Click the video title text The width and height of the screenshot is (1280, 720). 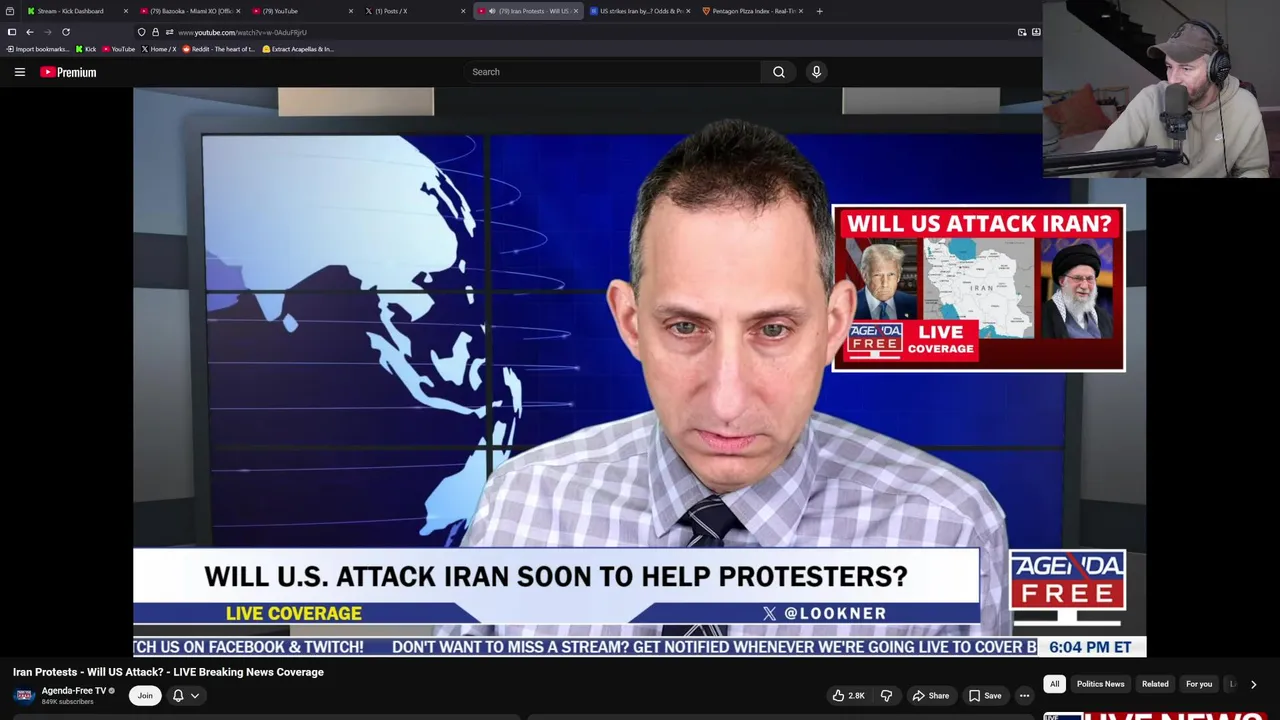click(168, 672)
